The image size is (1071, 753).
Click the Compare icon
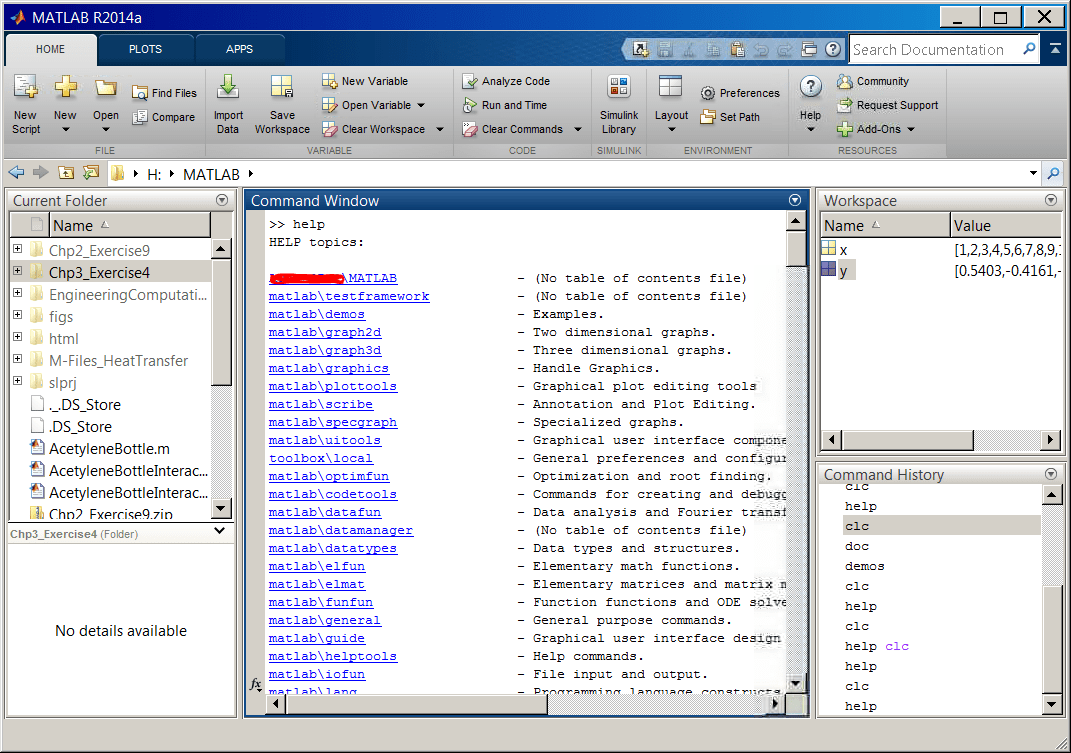click(x=164, y=116)
